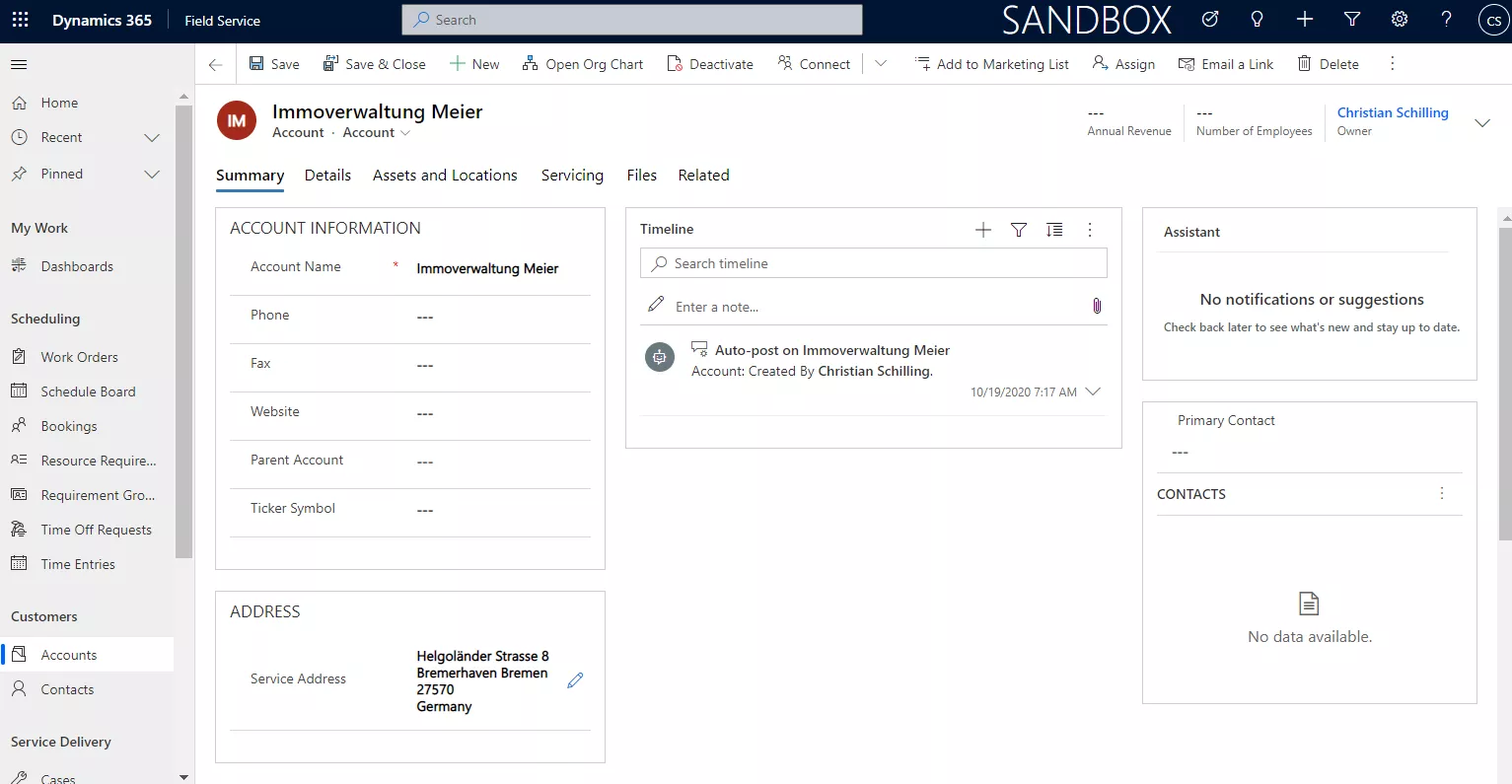The height and width of the screenshot is (784, 1512).
Task: Click the Save & Close button
Action: [375, 64]
